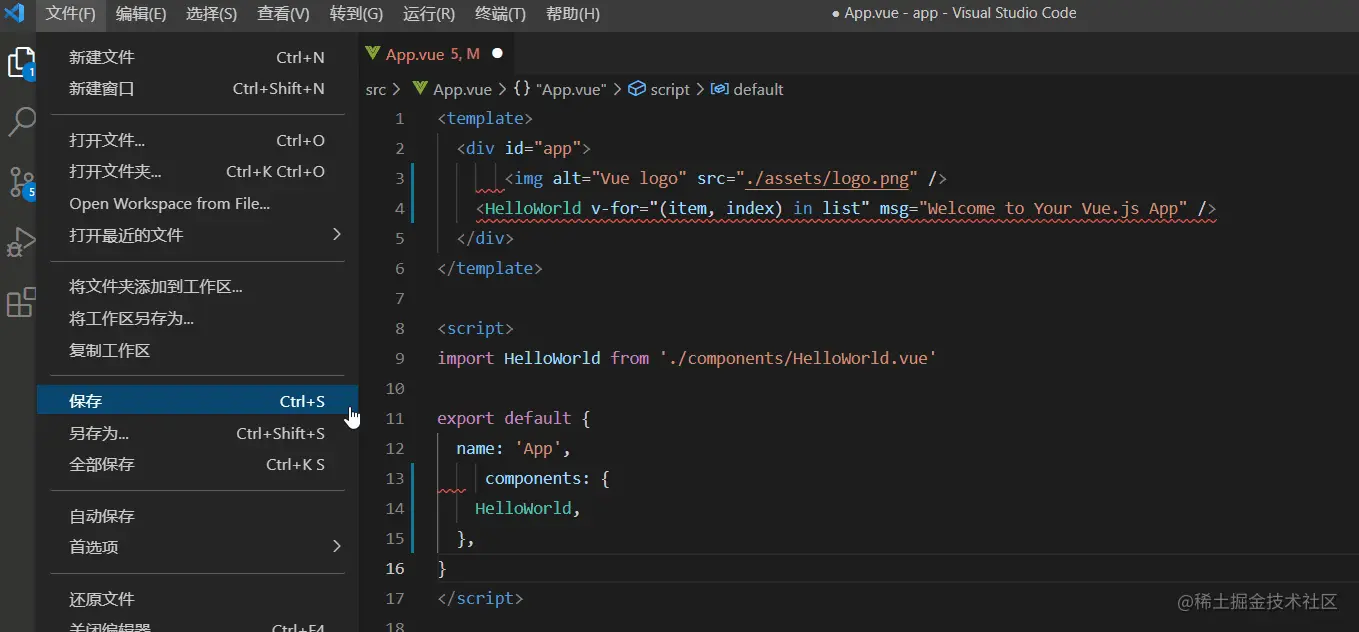Viewport: 1359px width, 632px height.
Task: Click the v-for attribute on line 4
Action: pos(615,208)
